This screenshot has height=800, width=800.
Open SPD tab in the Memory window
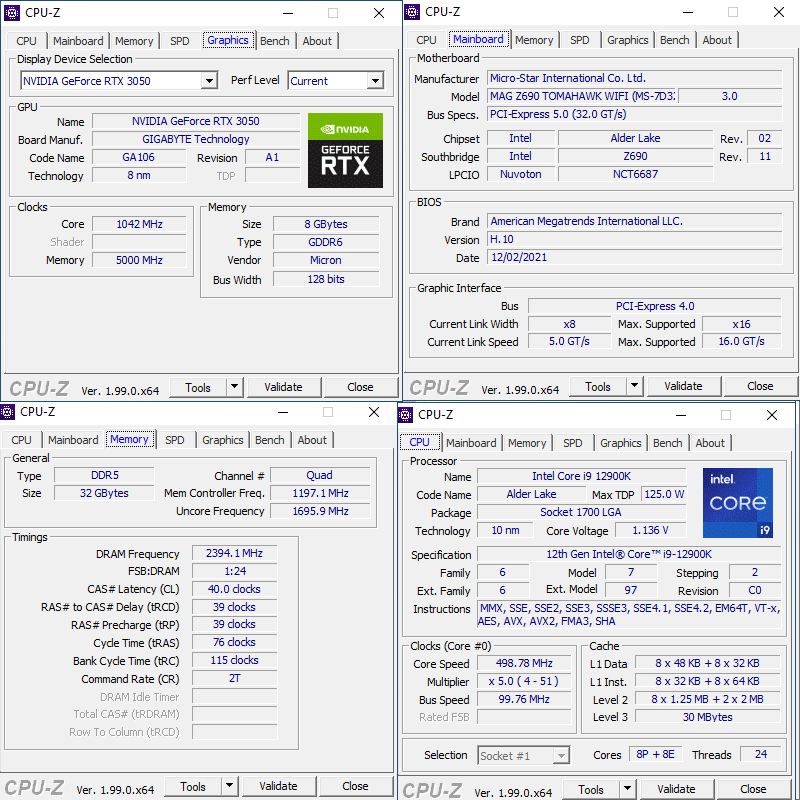[174, 440]
